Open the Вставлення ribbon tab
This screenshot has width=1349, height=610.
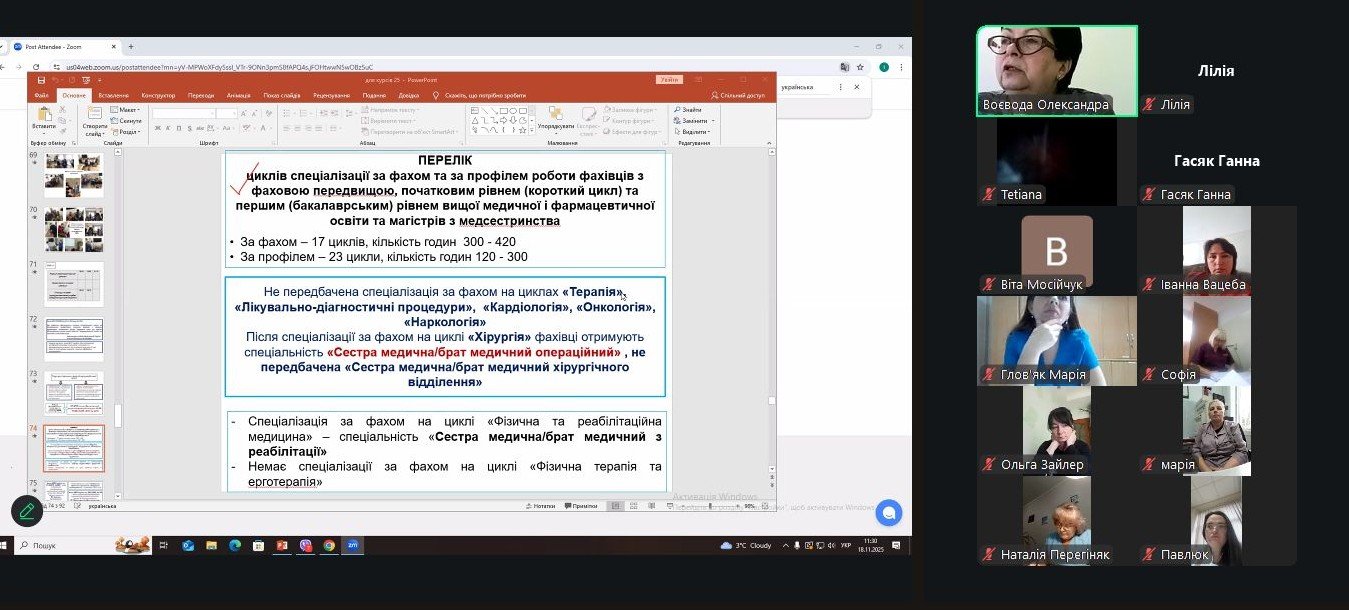click(x=113, y=95)
